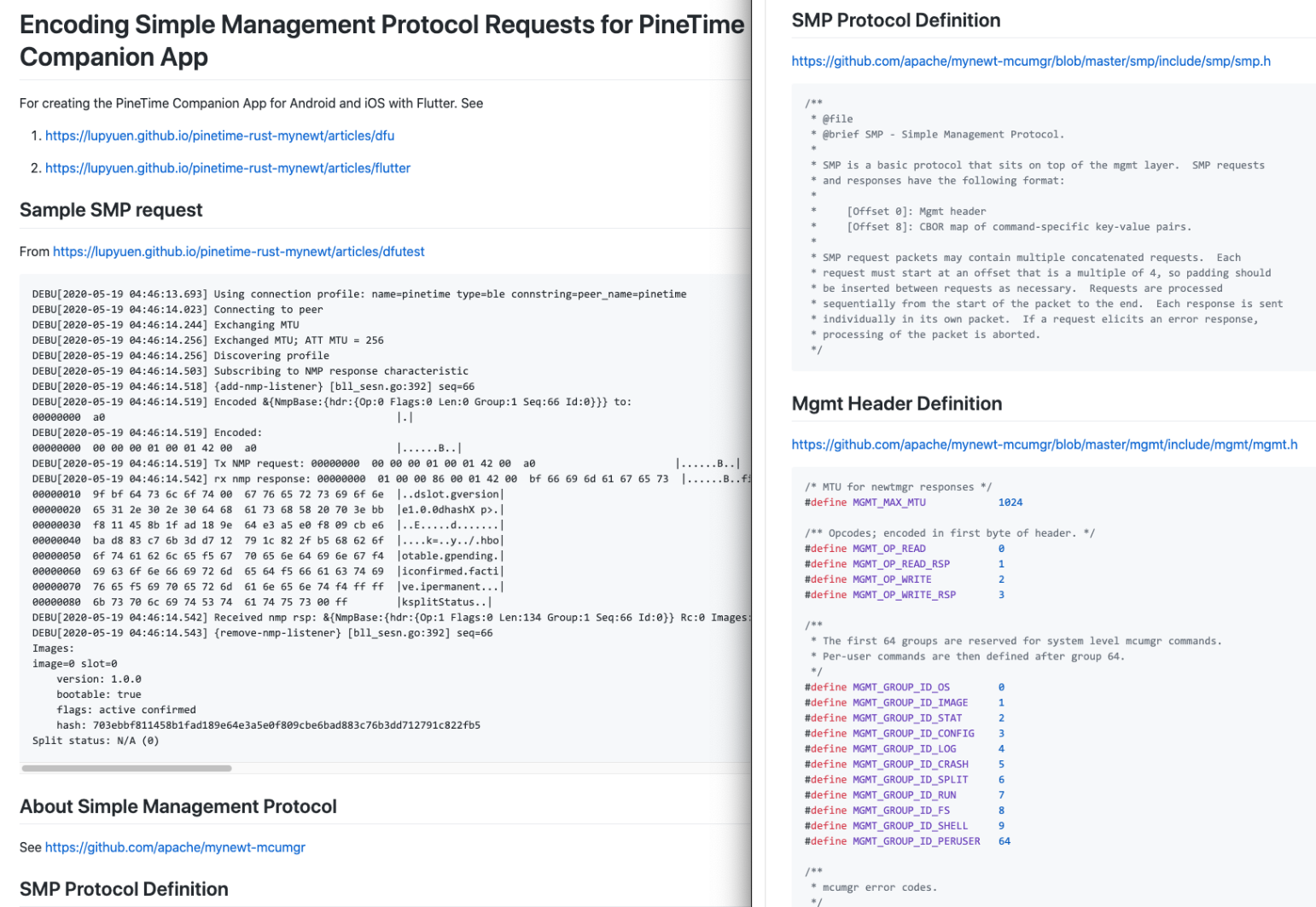Image resolution: width=1316 pixels, height=907 pixels.
Task: Click the SMP Protocol Definition heading above smp.h link
Action: point(895,20)
